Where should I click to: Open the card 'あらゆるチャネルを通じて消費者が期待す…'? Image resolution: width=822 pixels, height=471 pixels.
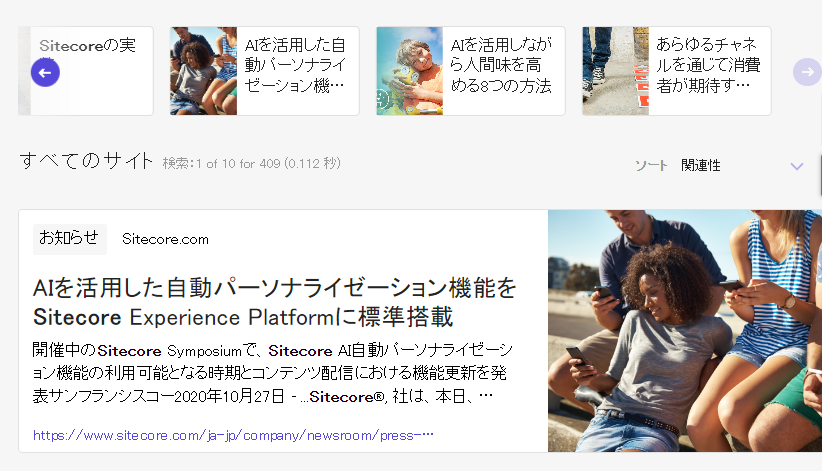point(676,71)
